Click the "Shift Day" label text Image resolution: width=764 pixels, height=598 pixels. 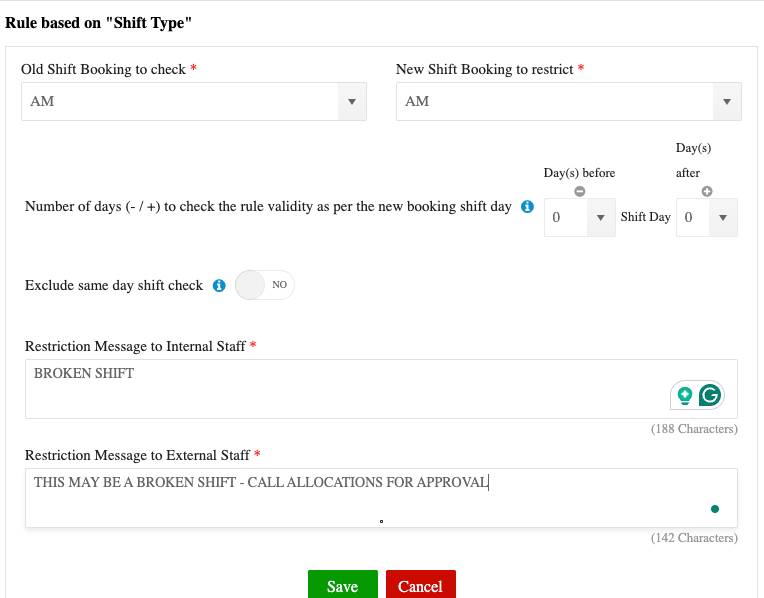(x=646, y=217)
